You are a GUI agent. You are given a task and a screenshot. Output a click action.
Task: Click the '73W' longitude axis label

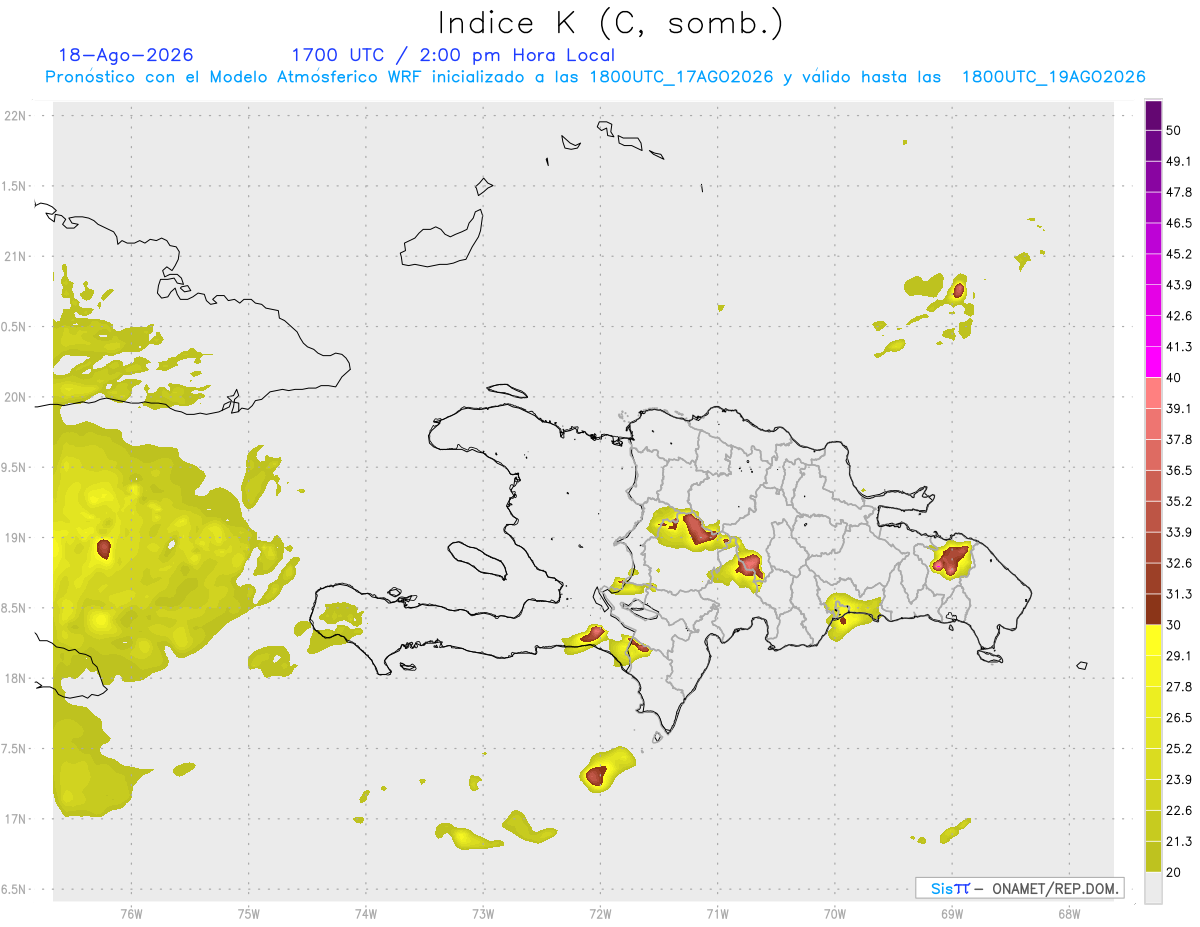click(x=483, y=913)
